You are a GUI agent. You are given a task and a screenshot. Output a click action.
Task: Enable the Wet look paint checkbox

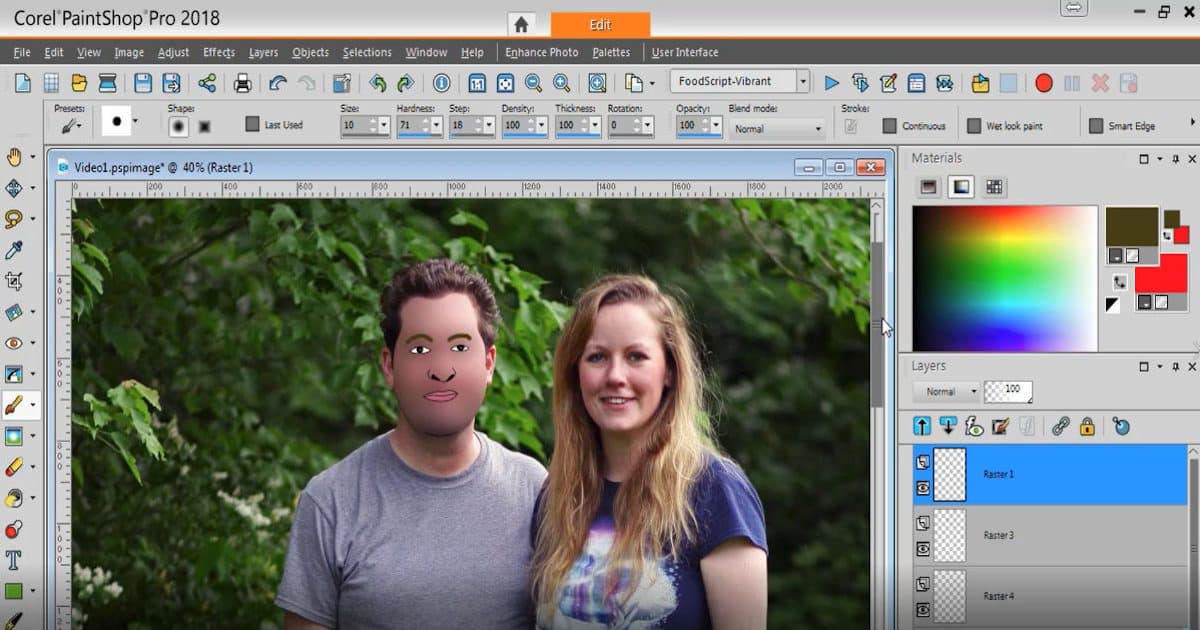pos(974,126)
